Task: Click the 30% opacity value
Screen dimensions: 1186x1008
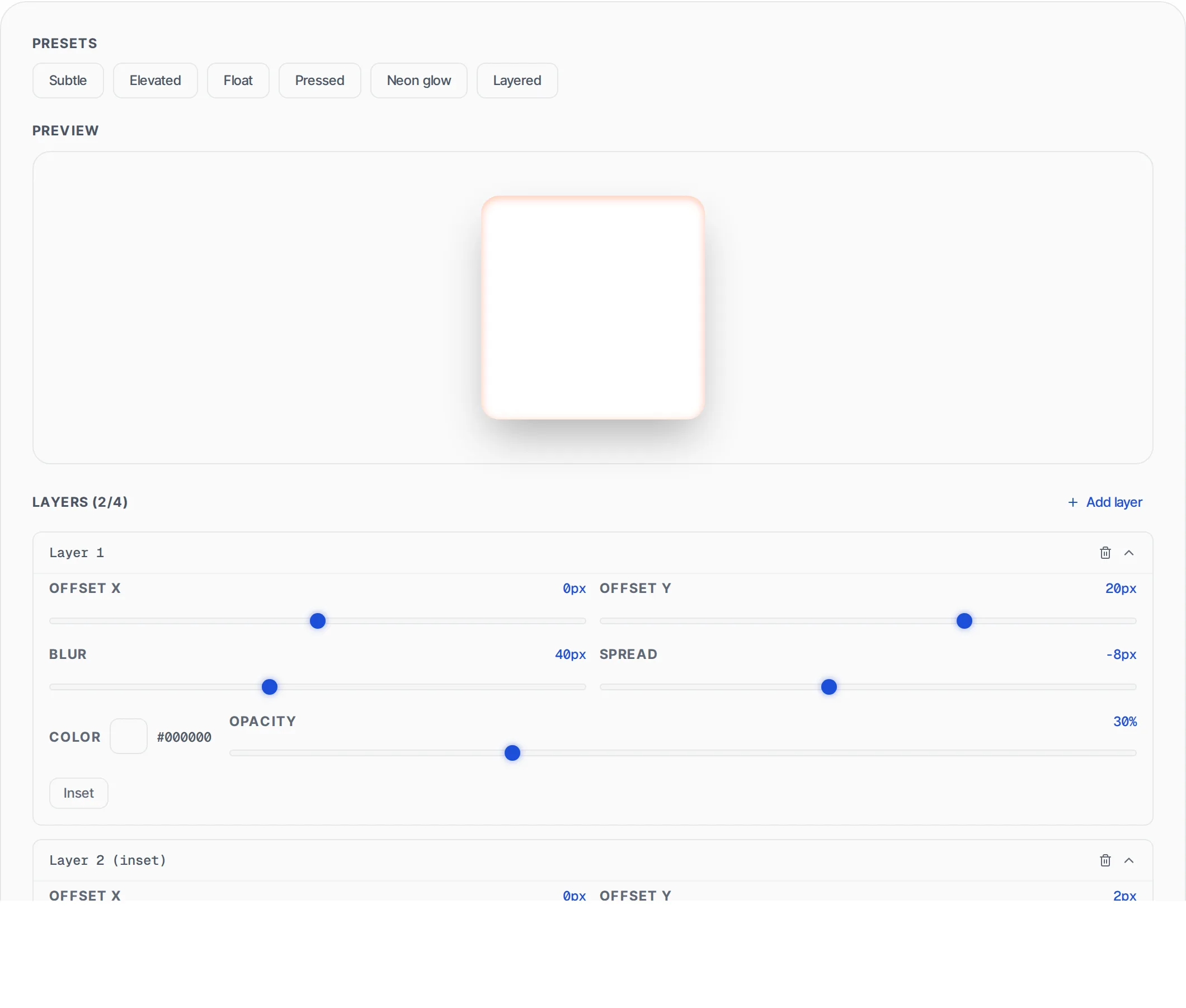Action: tap(1124, 721)
